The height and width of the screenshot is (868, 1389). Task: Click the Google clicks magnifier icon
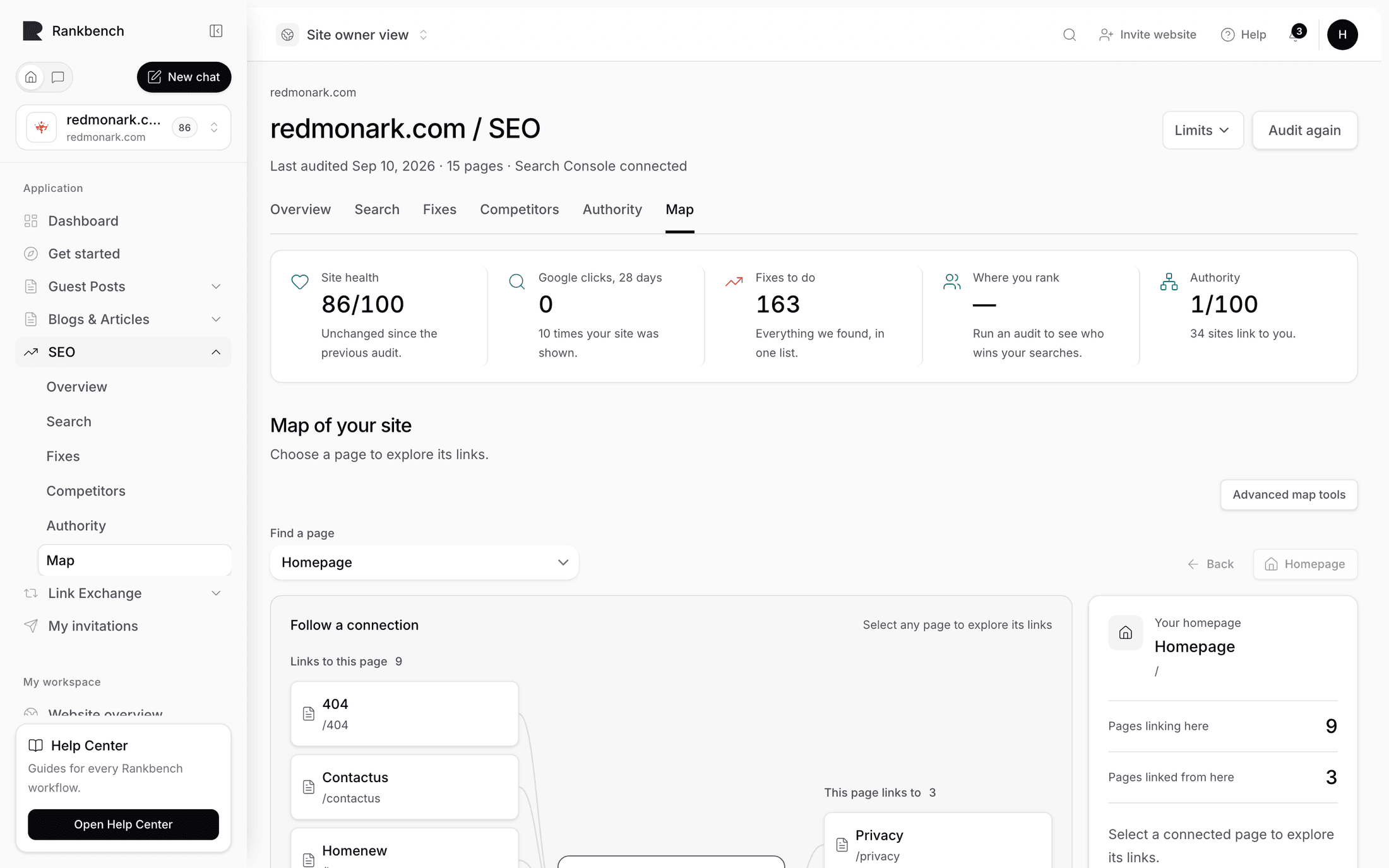516,282
